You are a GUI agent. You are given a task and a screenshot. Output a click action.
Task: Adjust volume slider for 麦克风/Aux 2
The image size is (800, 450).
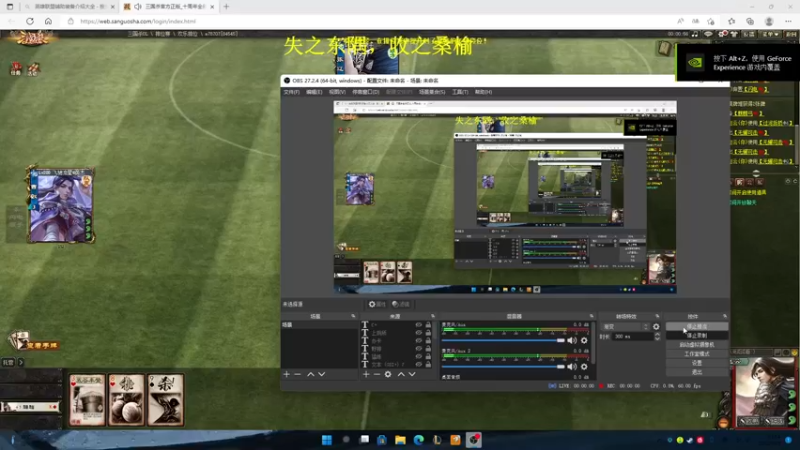click(x=504, y=366)
